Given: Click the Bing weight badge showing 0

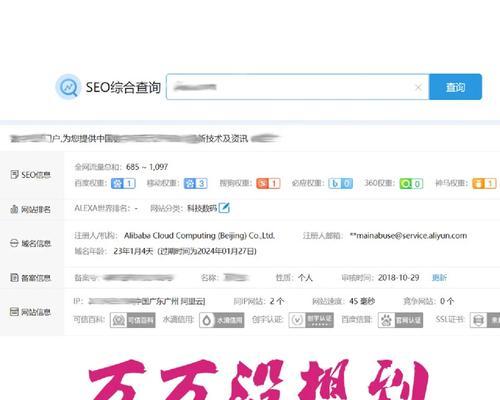Looking at the screenshot, I should [x=341, y=183].
